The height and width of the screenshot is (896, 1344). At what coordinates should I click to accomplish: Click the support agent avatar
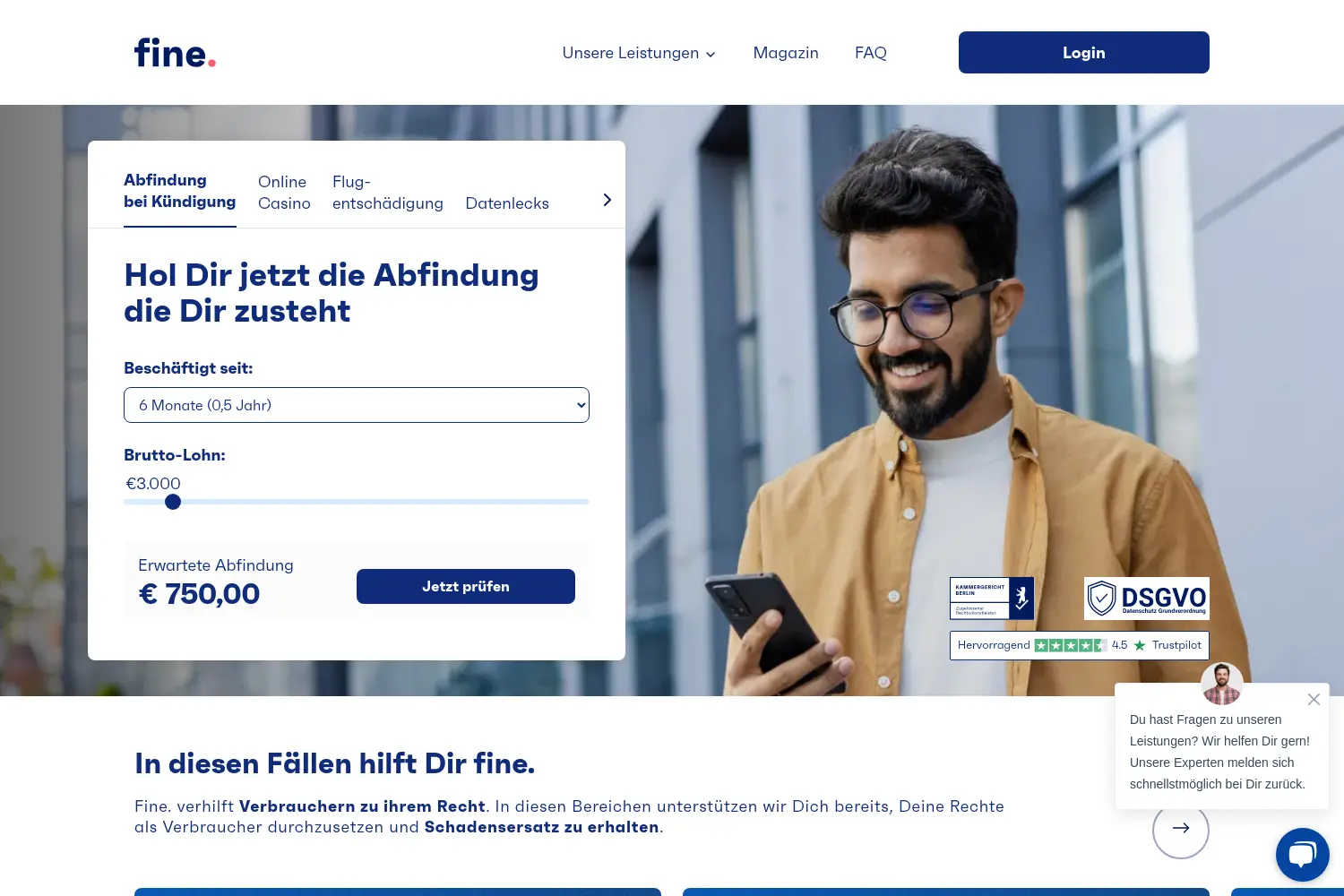(x=1222, y=684)
